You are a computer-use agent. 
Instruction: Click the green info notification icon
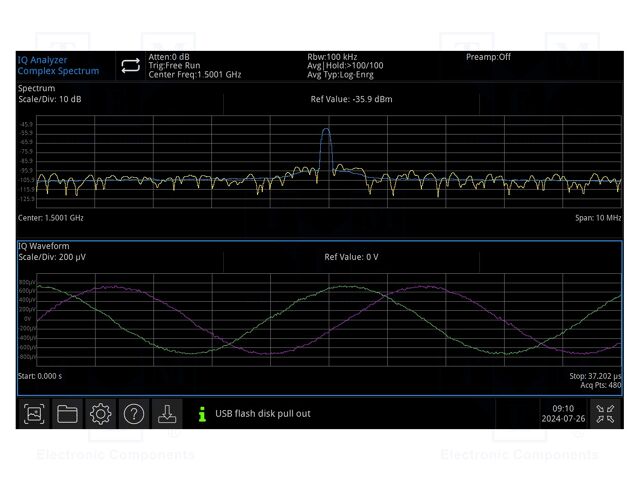point(202,413)
